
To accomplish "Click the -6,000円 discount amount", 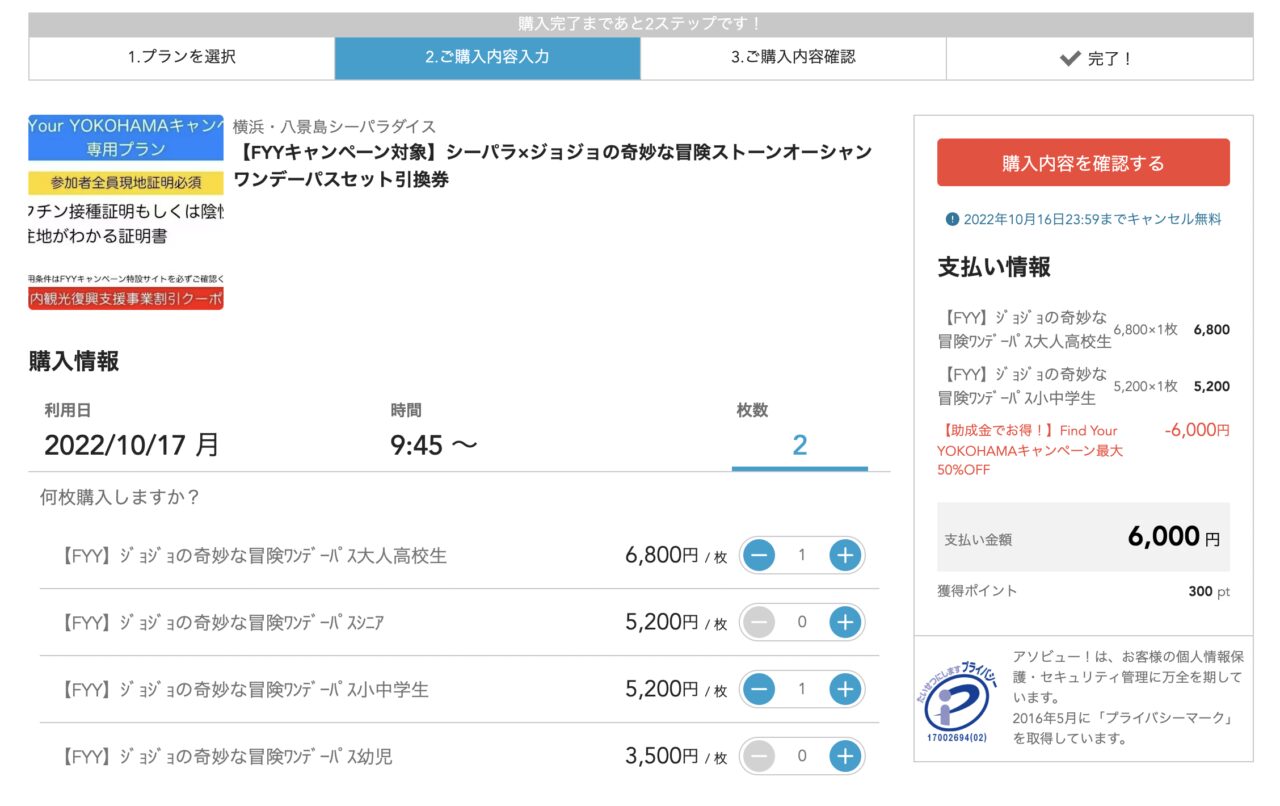I will click(x=1197, y=430).
